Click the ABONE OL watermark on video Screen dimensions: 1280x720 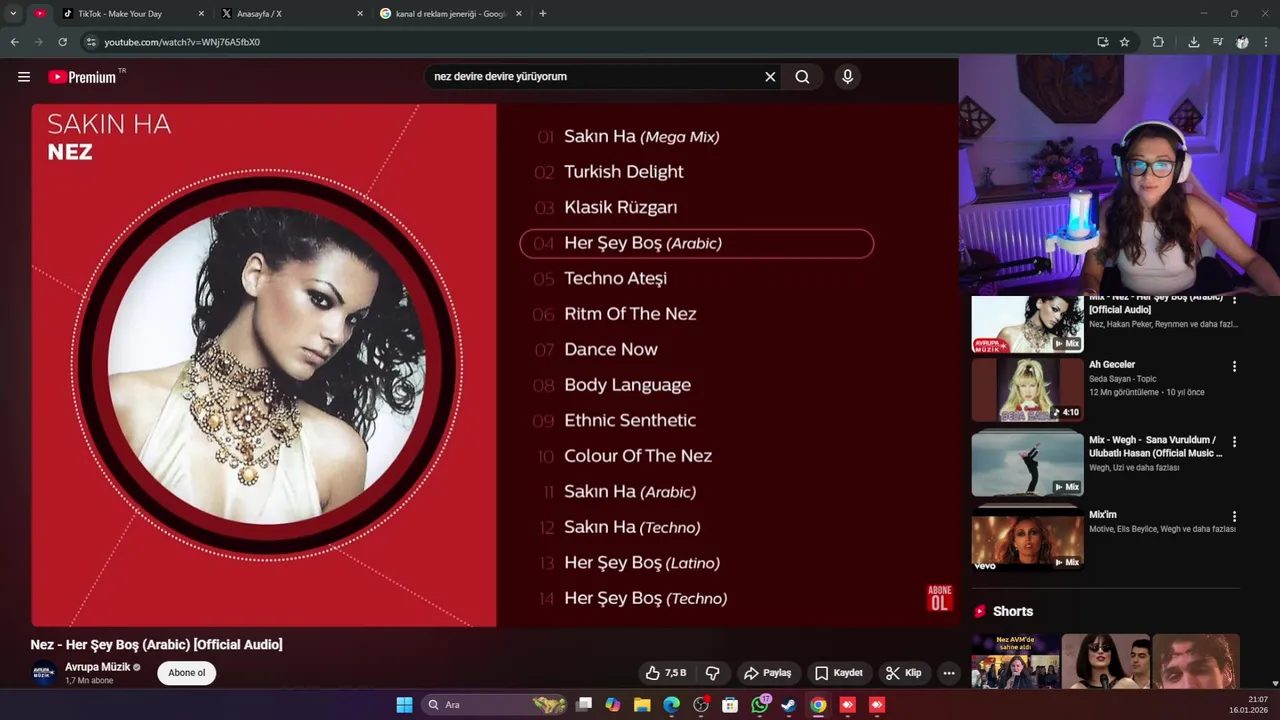[x=939, y=598]
